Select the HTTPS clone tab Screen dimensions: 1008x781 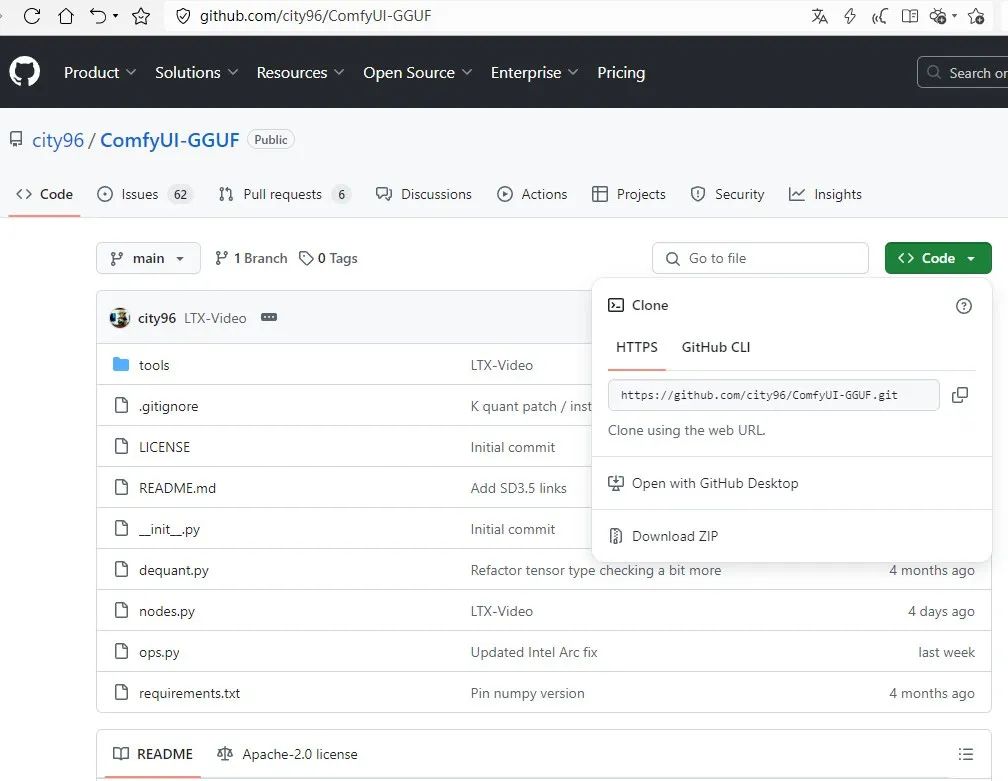pos(636,348)
